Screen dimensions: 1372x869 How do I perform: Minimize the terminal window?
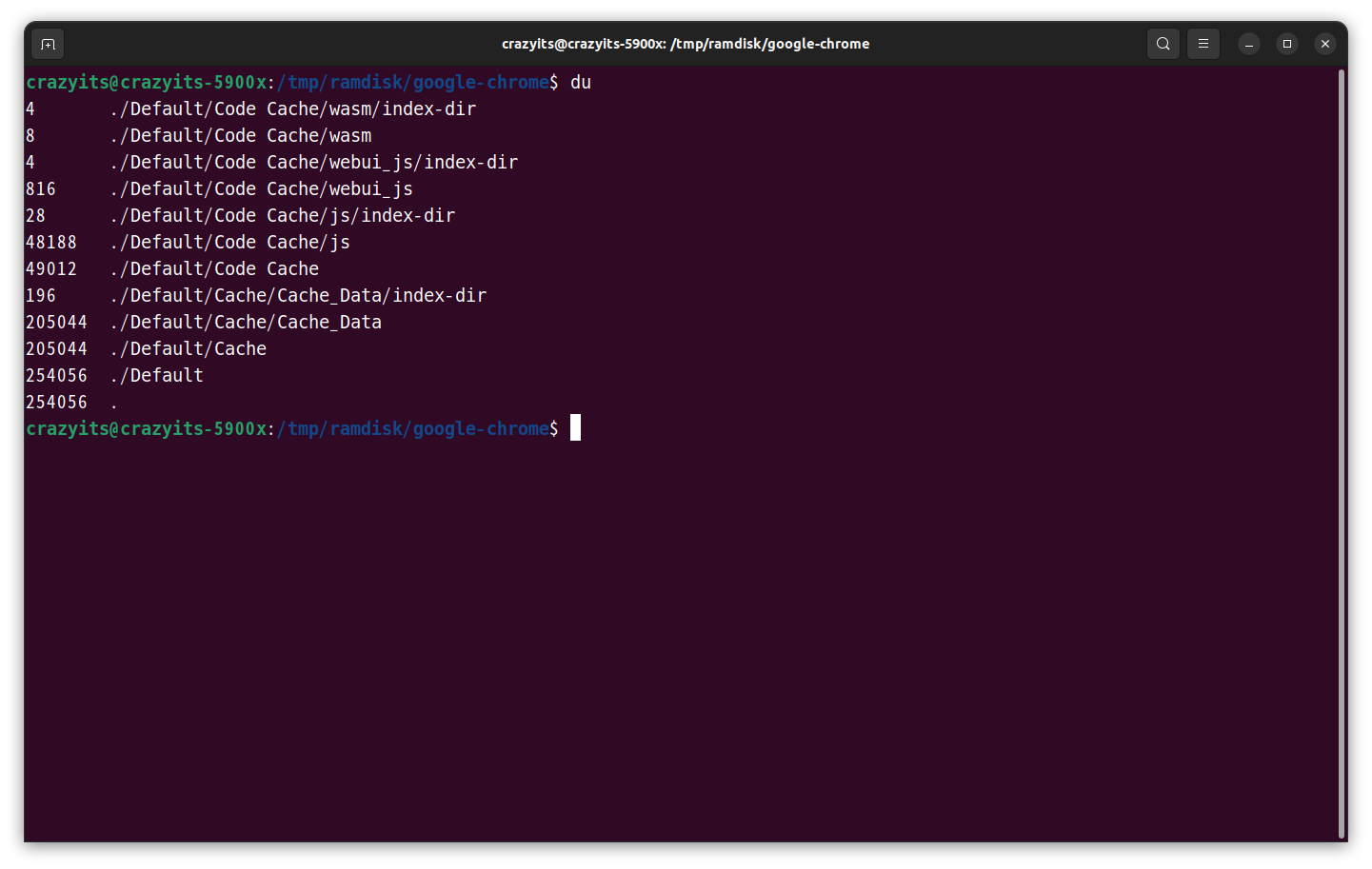tap(1248, 44)
